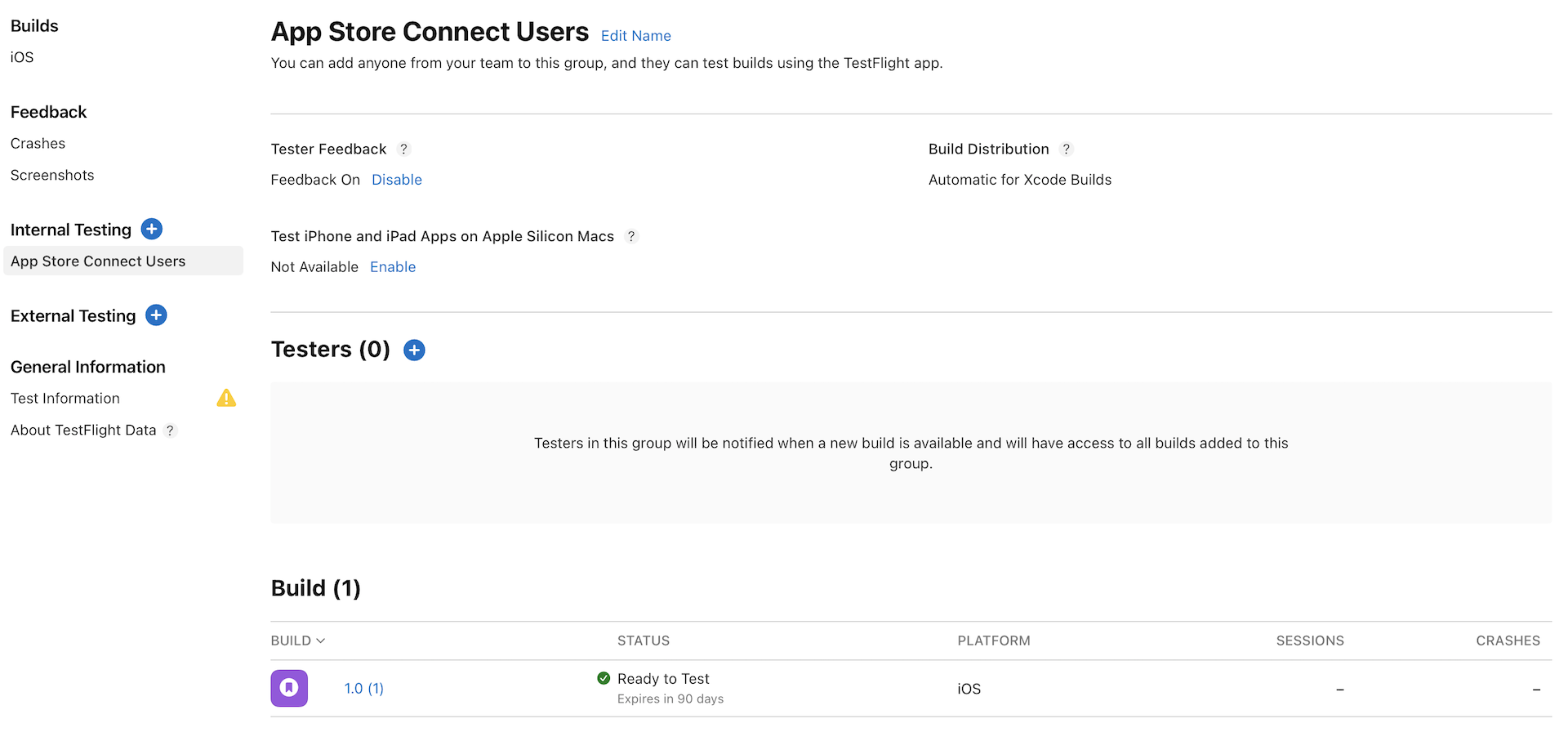Add testers to the group
1568x741 pixels.
click(413, 350)
